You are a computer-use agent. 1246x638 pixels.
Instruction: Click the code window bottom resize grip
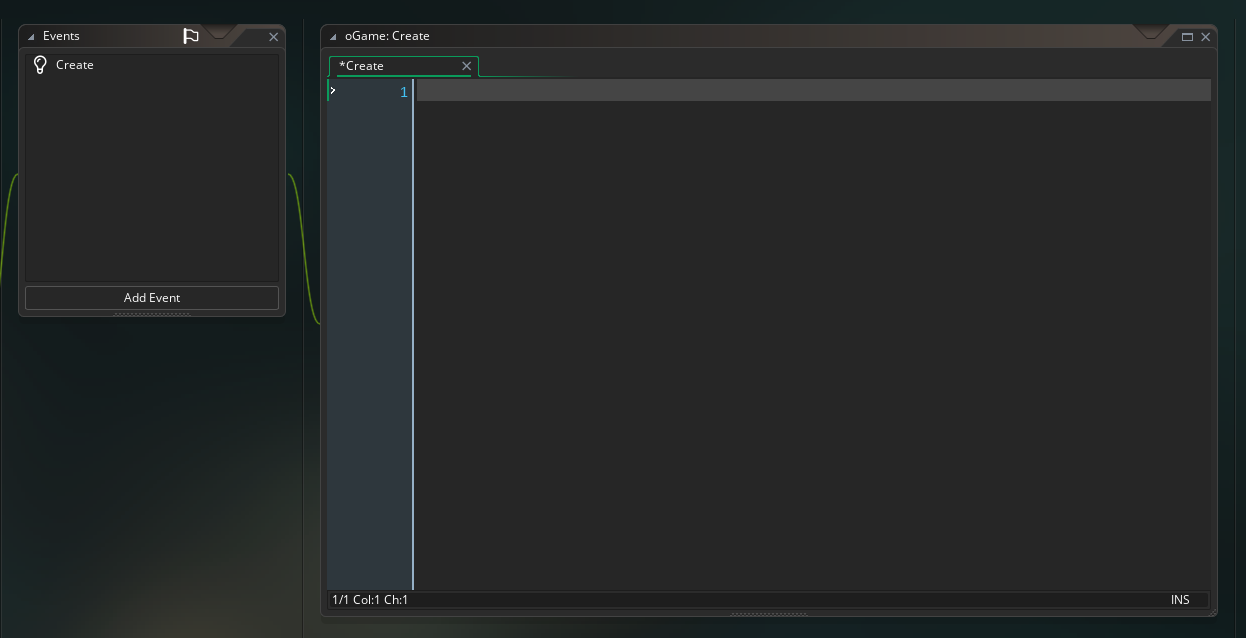[x=768, y=614]
